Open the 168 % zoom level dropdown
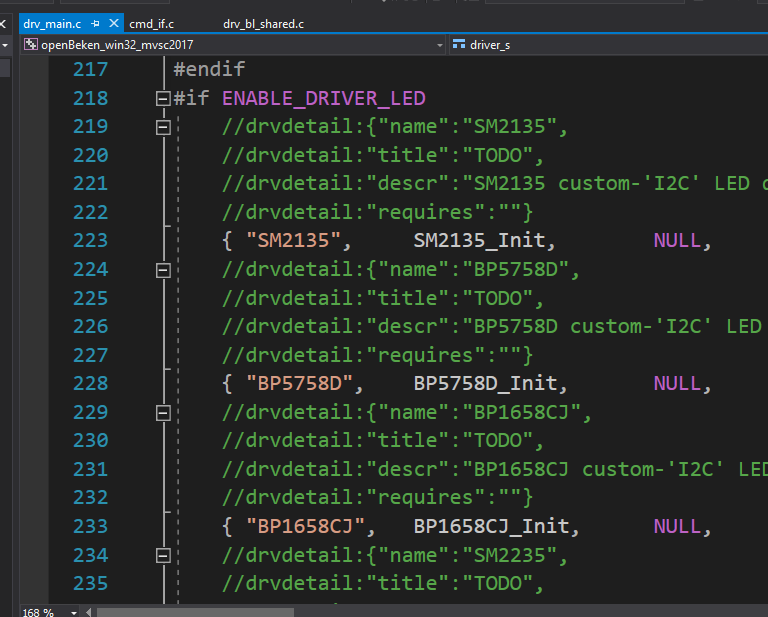 point(73,612)
